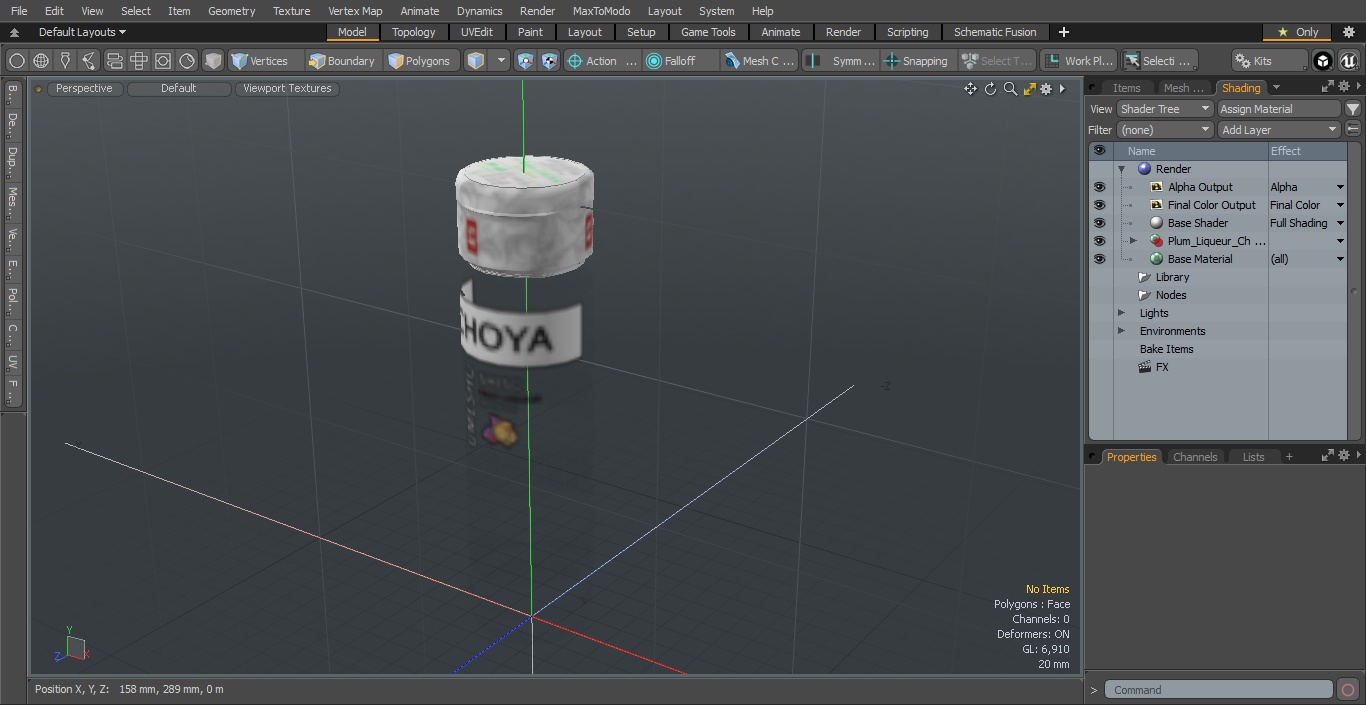Click the curve pen tool icon
Screen dimensions: 1366x705
click(x=89, y=61)
